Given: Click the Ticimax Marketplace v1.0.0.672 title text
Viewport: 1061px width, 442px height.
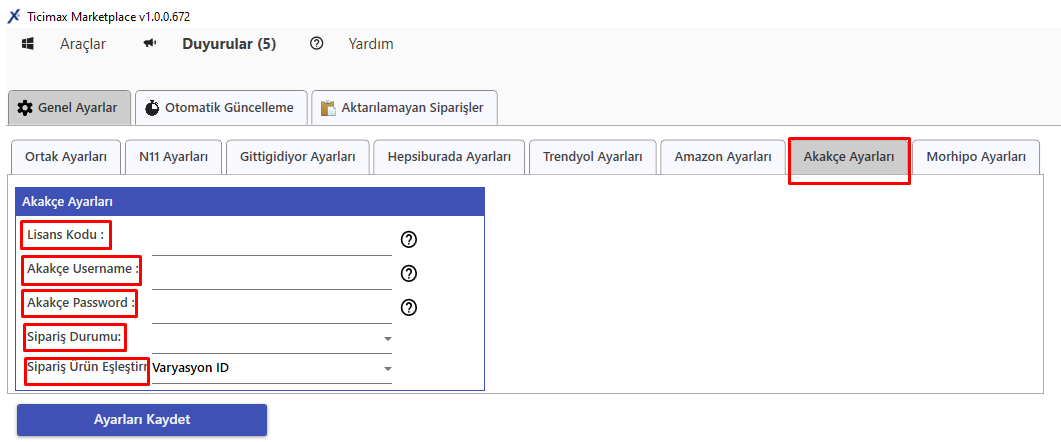Looking at the screenshot, I should coord(109,17).
